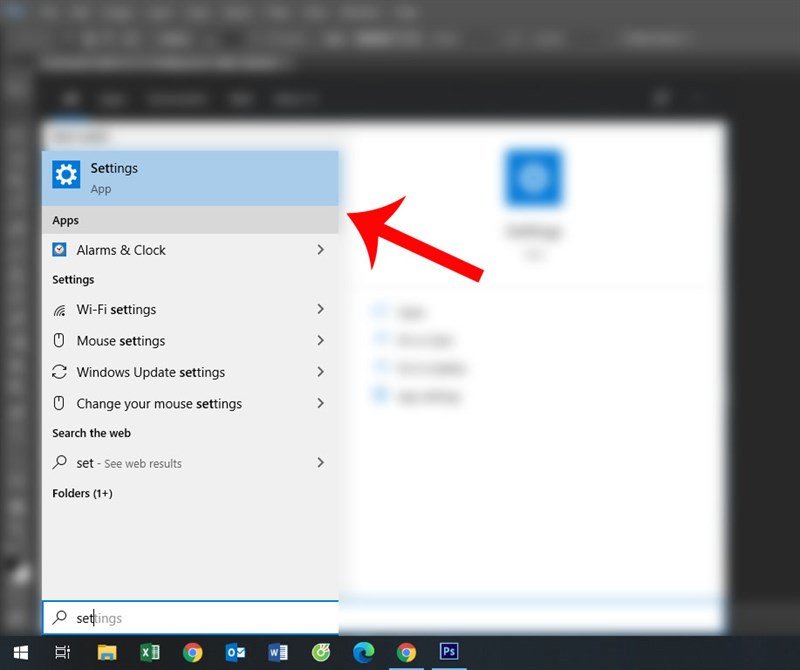The image size is (800, 670).
Task: Expand the arrow beside Windows Update settings
Action: [320, 372]
